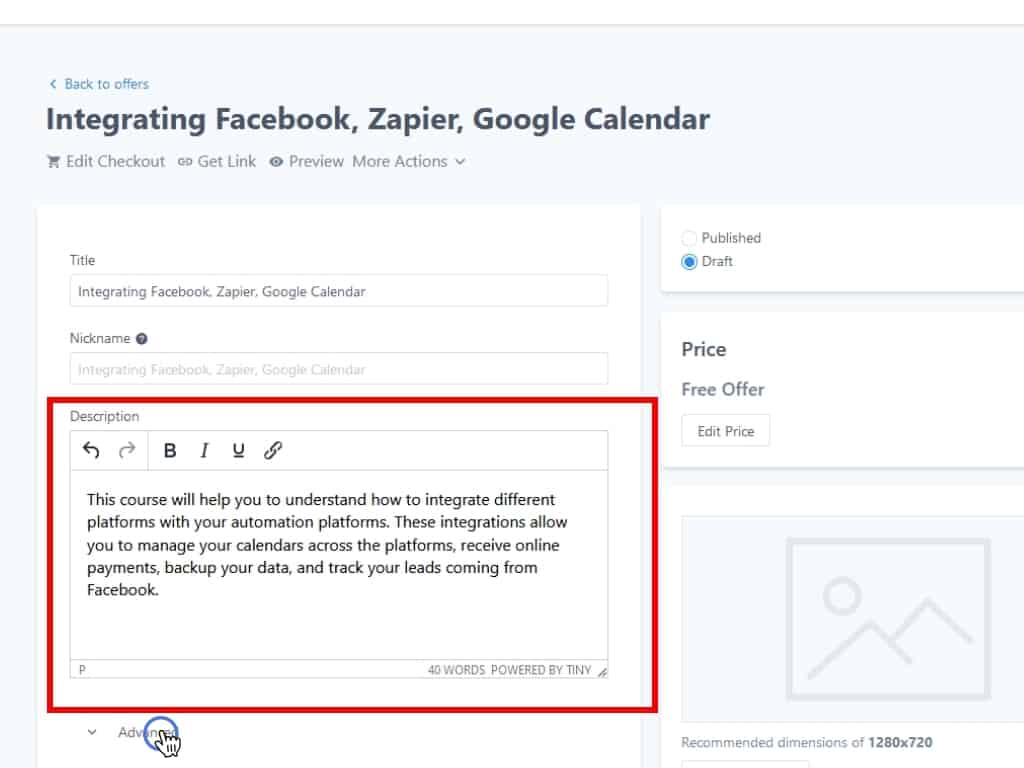The height and width of the screenshot is (768, 1024).
Task: Click the Edit Price button
Action: click(725, 431)
